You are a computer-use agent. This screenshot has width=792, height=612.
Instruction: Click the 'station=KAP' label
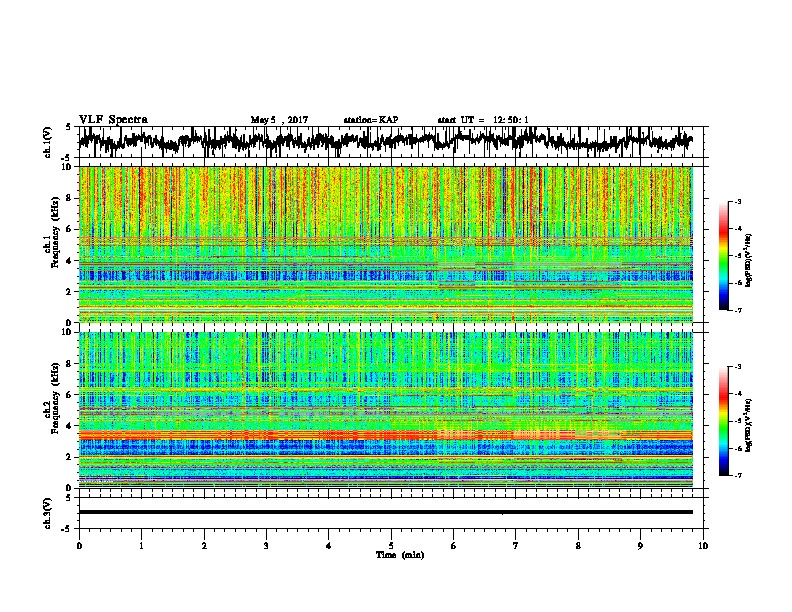coord(371,120)
